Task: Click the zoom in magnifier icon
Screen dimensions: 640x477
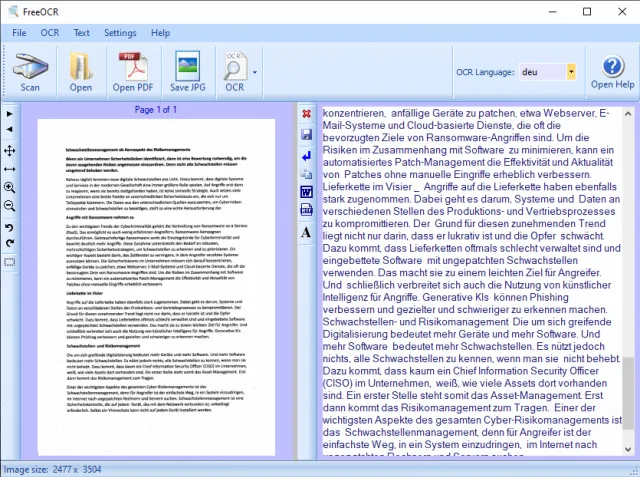Action: [x=9, y=187]
